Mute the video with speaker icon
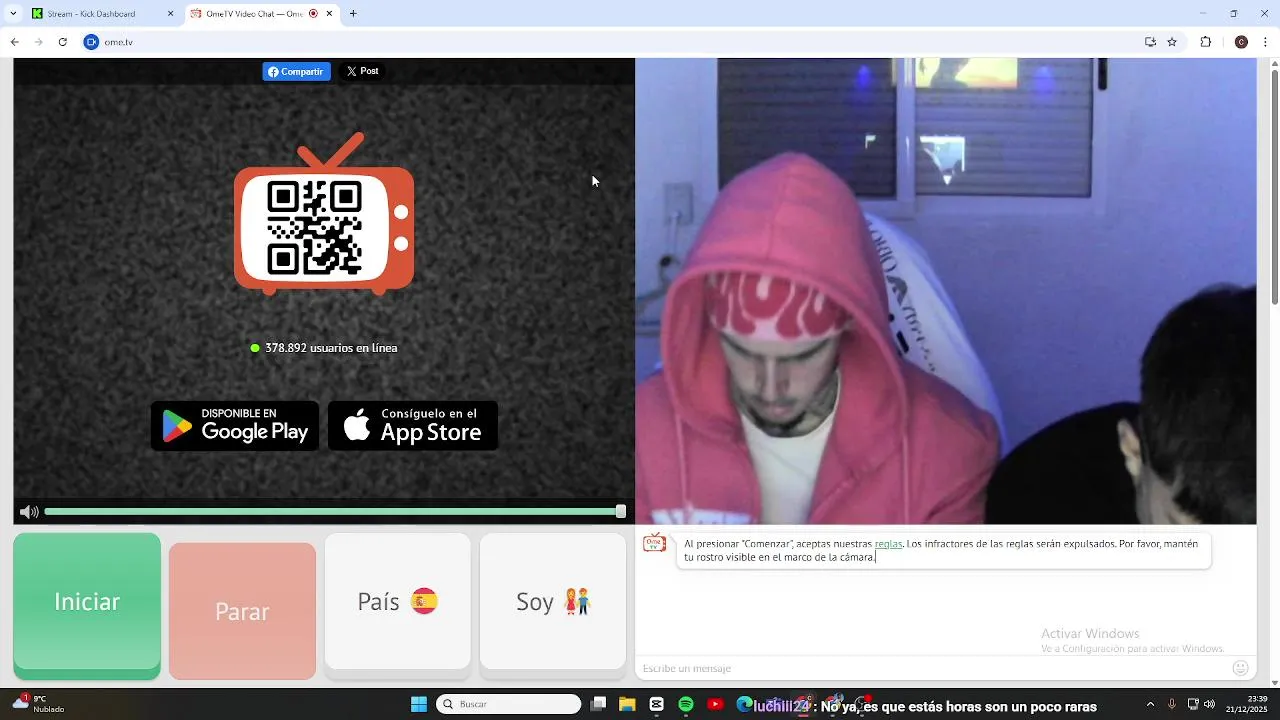Viewport: 1280px width, 720px height. tap(29, 512)
